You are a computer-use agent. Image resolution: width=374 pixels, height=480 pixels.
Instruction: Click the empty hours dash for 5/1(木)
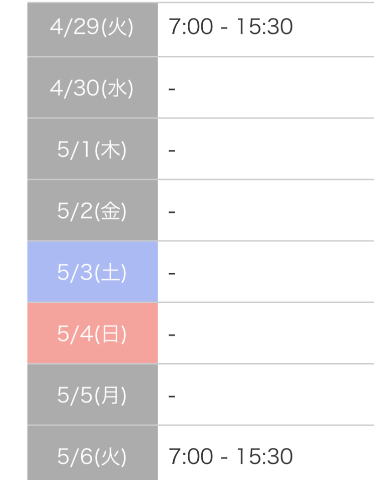coord(172,151)
